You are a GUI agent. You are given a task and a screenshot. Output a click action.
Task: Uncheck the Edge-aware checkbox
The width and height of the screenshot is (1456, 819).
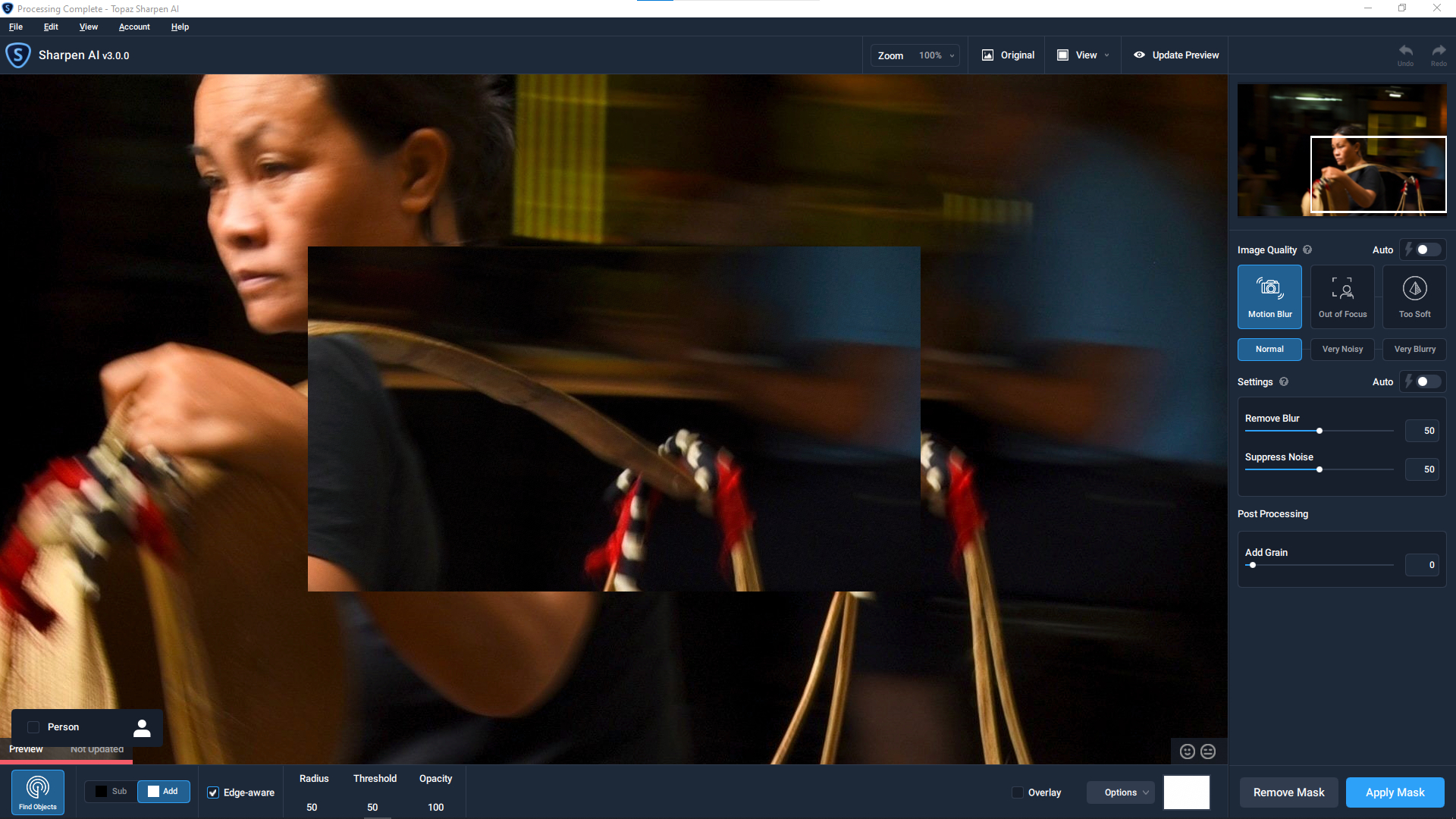213,792
